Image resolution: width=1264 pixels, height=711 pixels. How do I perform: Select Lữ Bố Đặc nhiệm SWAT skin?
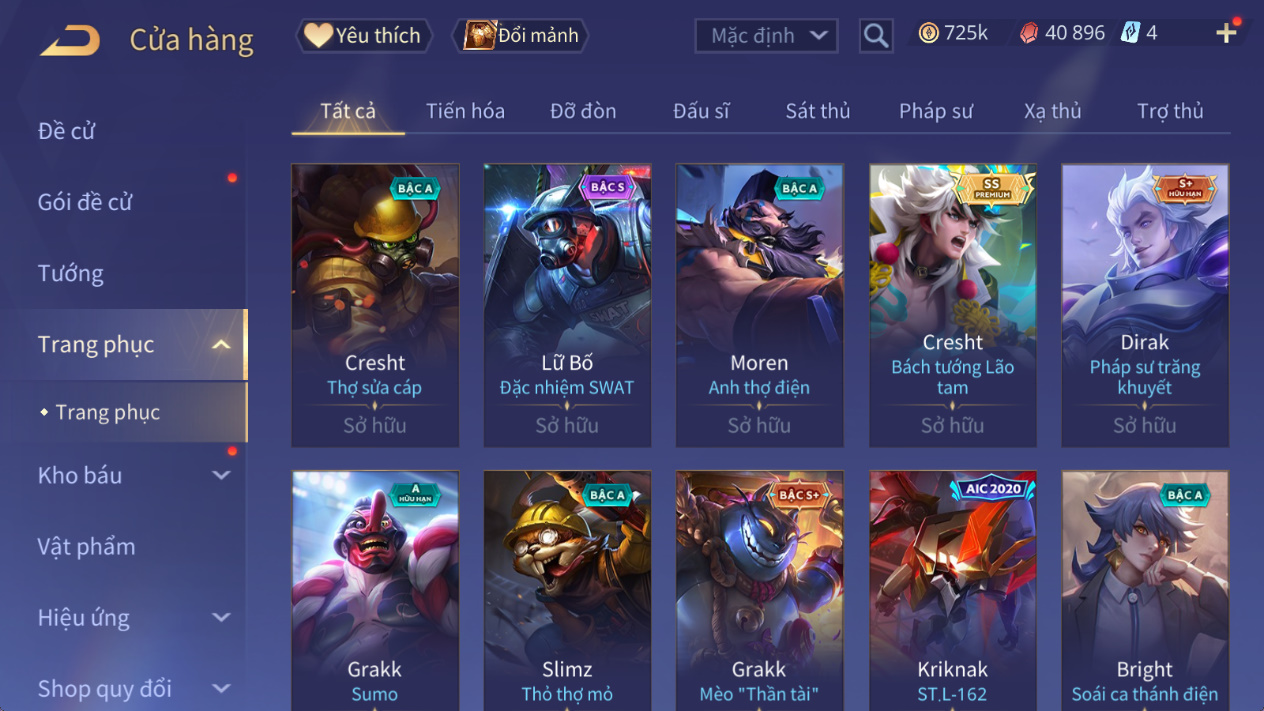[x=567, y=305]
